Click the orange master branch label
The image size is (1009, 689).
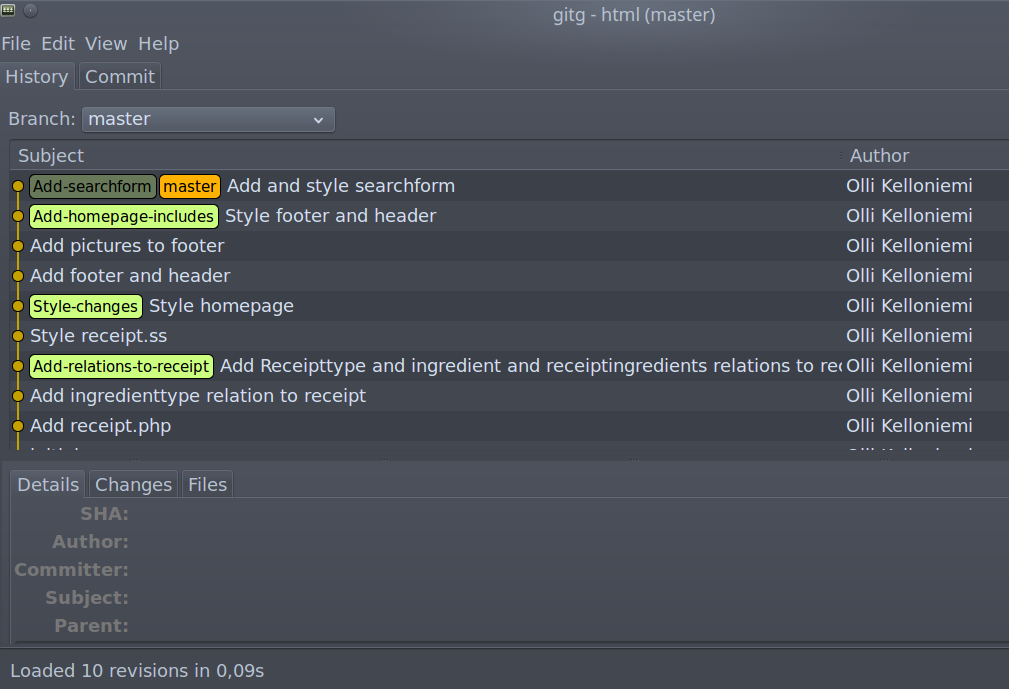click(190, 187)
